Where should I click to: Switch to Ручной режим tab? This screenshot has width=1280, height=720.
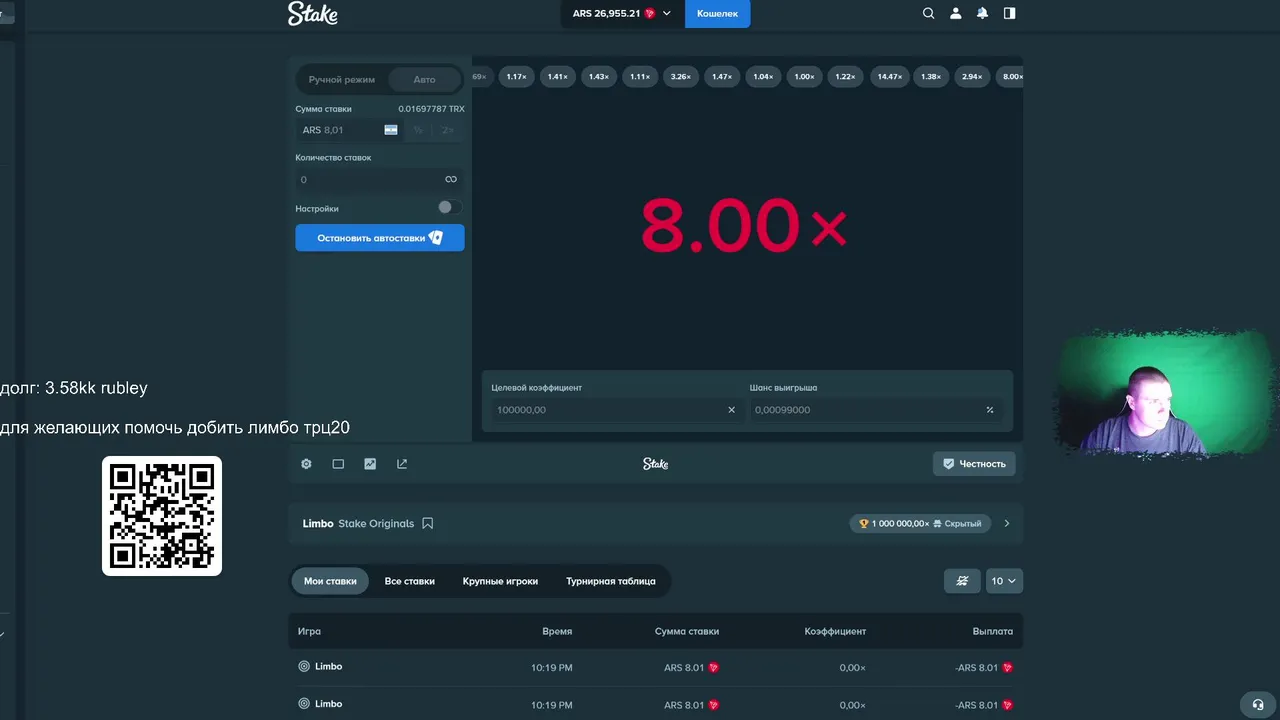pos(341,79)
